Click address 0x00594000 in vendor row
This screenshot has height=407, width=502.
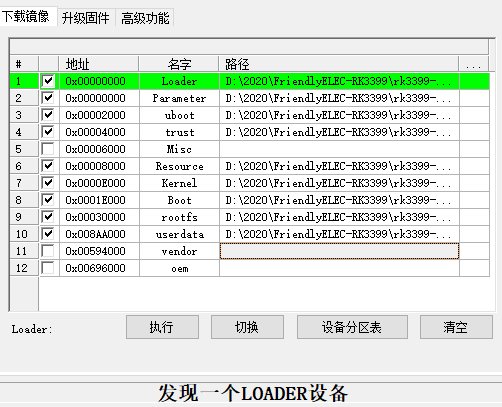tap(99, 251)
